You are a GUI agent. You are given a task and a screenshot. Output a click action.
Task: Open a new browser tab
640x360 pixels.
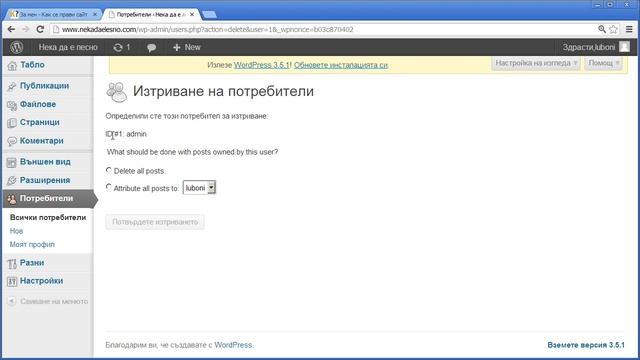(x=209, y=15)
